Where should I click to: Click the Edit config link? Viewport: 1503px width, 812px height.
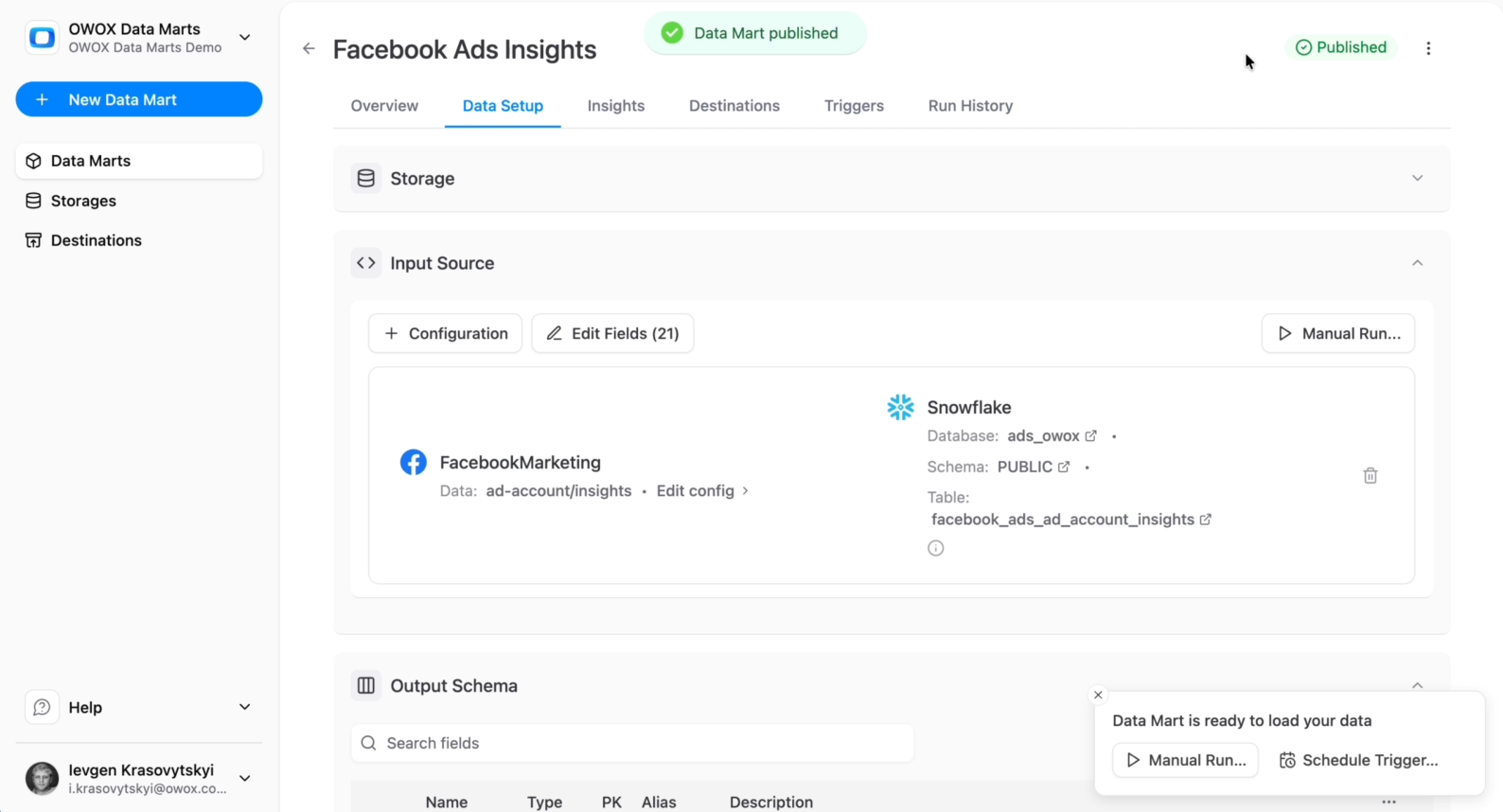coord(702,491)
